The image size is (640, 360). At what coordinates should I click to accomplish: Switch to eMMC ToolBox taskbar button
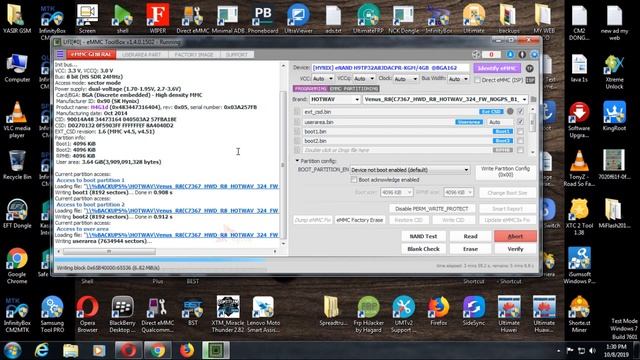[216, 351]
